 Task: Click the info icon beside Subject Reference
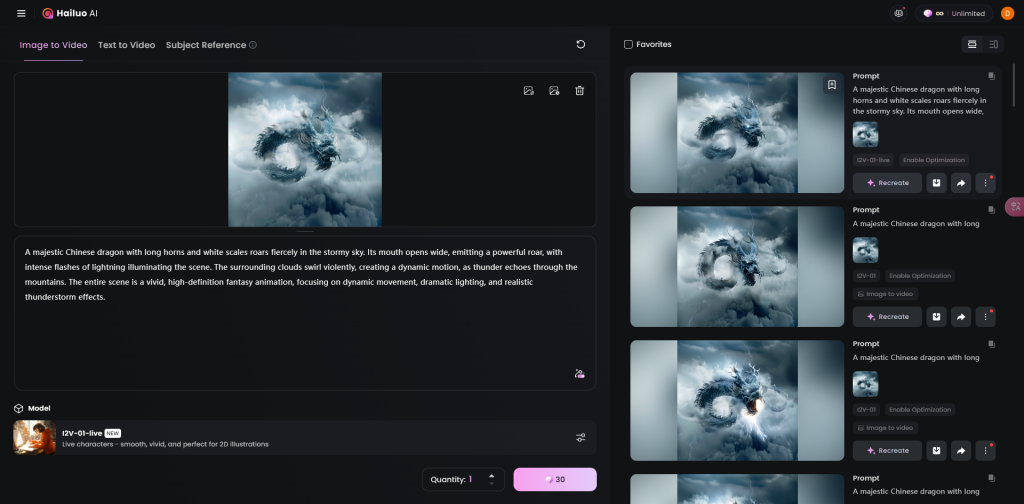click(253, 45)
